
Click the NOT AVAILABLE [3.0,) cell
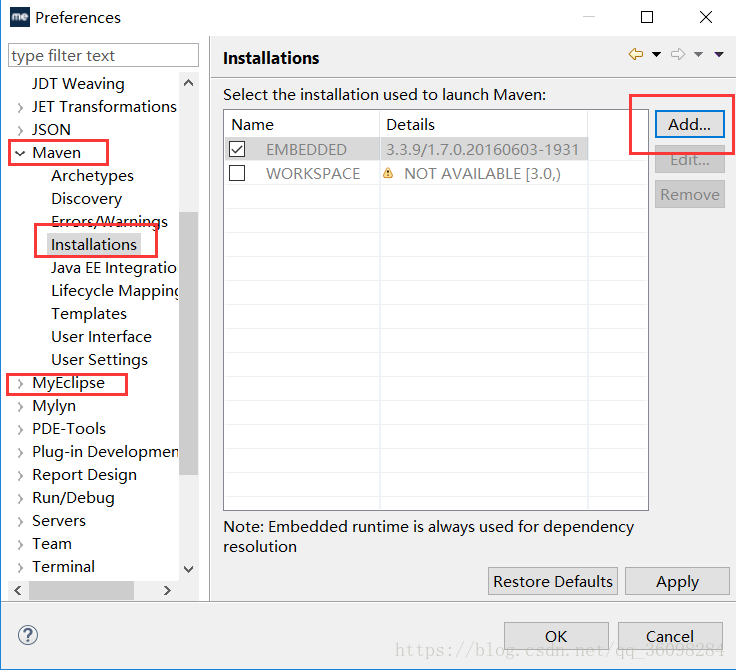point(483,174)
